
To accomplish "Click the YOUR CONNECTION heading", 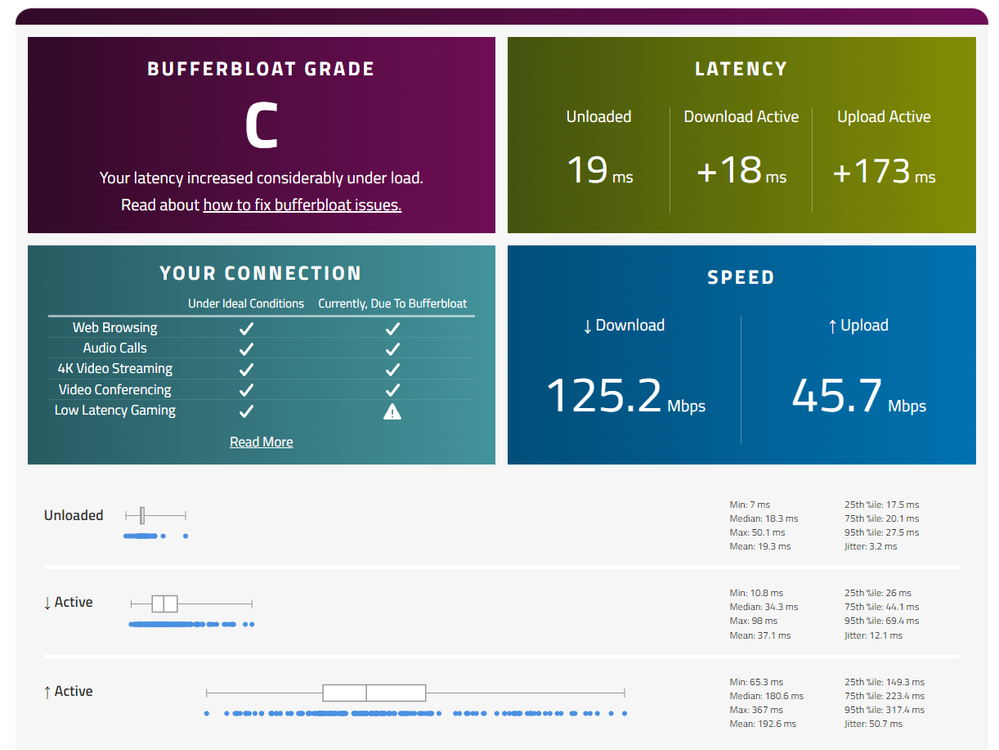I will 261,273.
